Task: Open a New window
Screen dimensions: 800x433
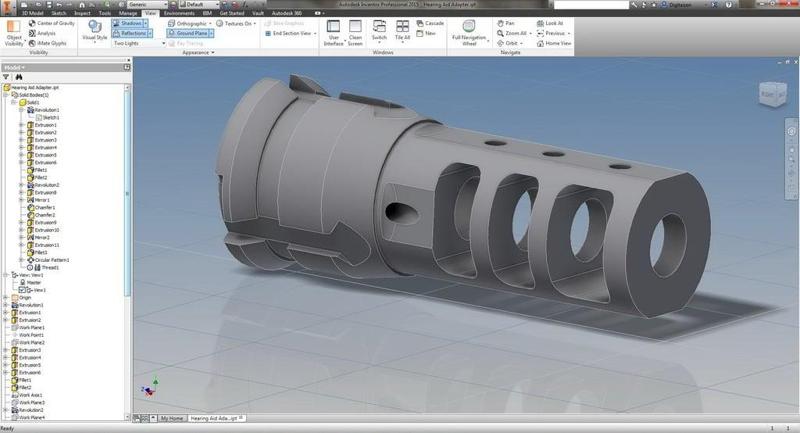Action: pos(426,33)
